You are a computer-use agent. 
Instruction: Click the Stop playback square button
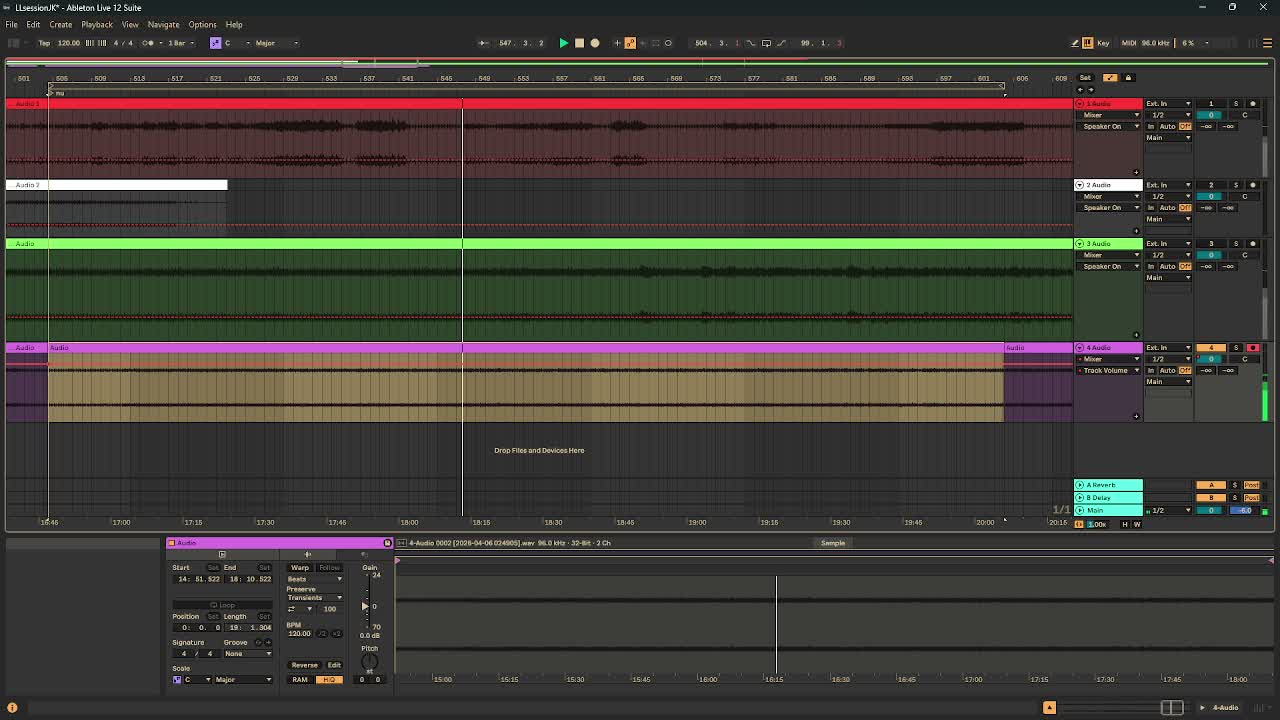(579, 43)
